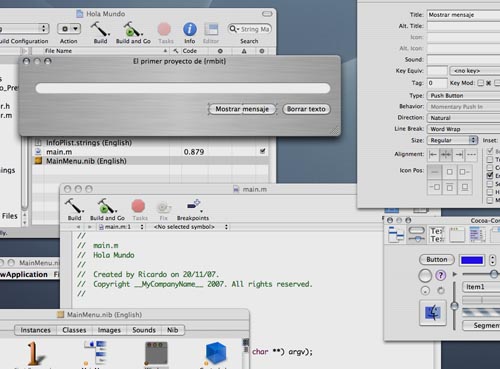Open the Line Break dropdown showing Word Wrap

point(463,129)
